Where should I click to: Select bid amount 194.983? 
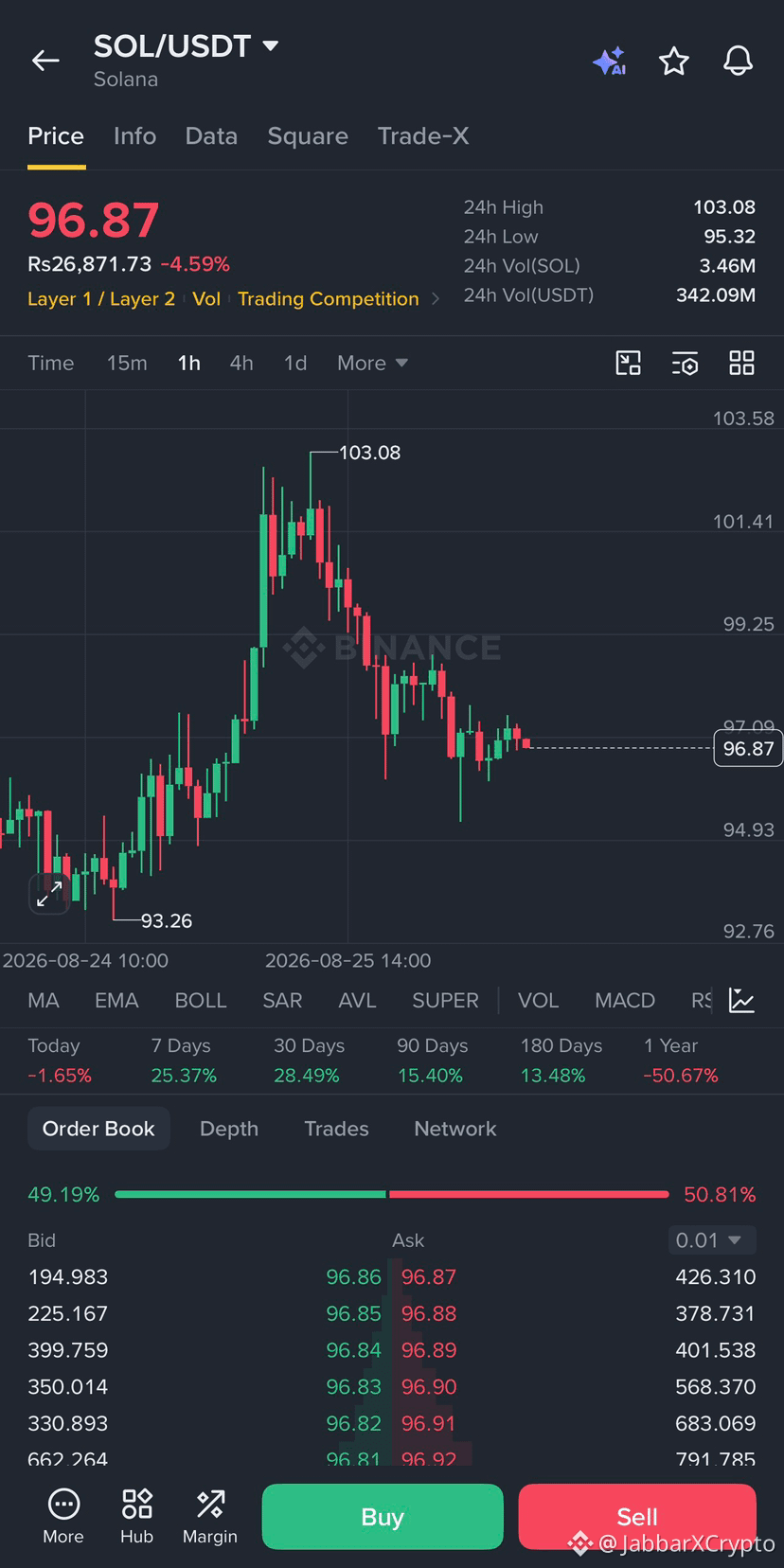[68, 1277]
